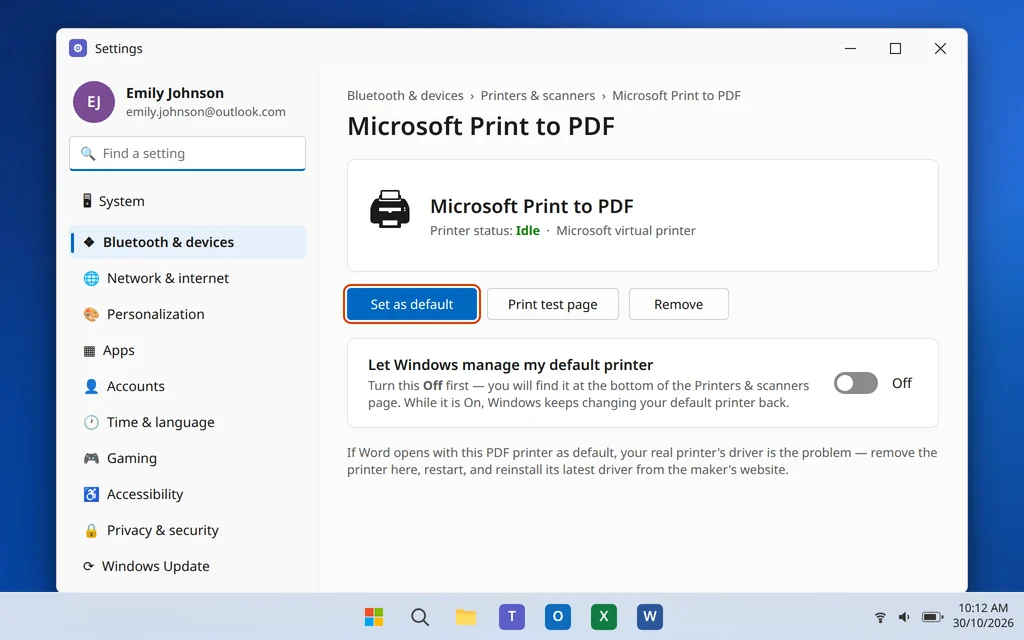The width and height of the screenshot is (1024, 640).
Task: Click emily.johnson@outlook.com email text
Action: pos(206,112)
